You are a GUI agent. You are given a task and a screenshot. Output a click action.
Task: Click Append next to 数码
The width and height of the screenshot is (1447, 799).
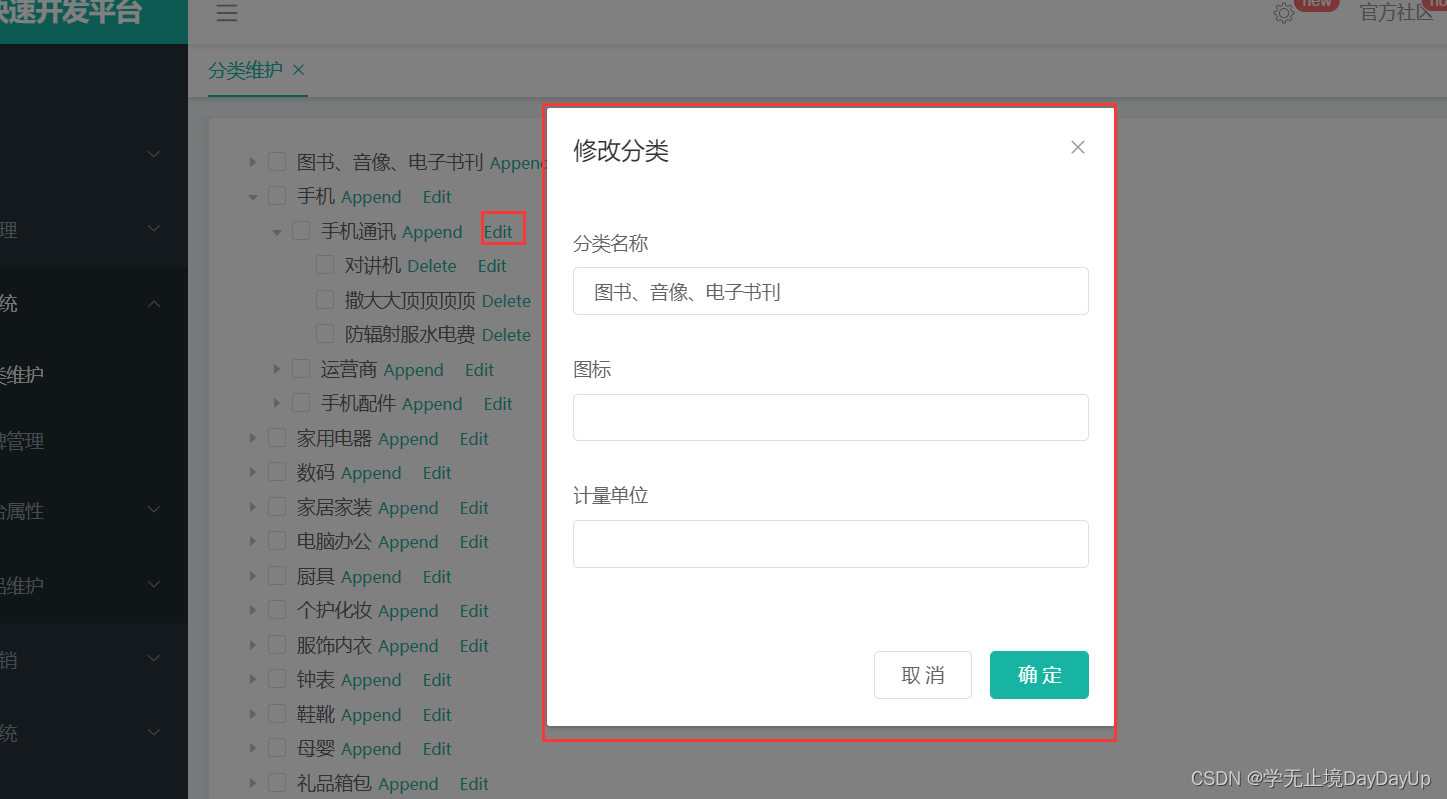point(371,473)
